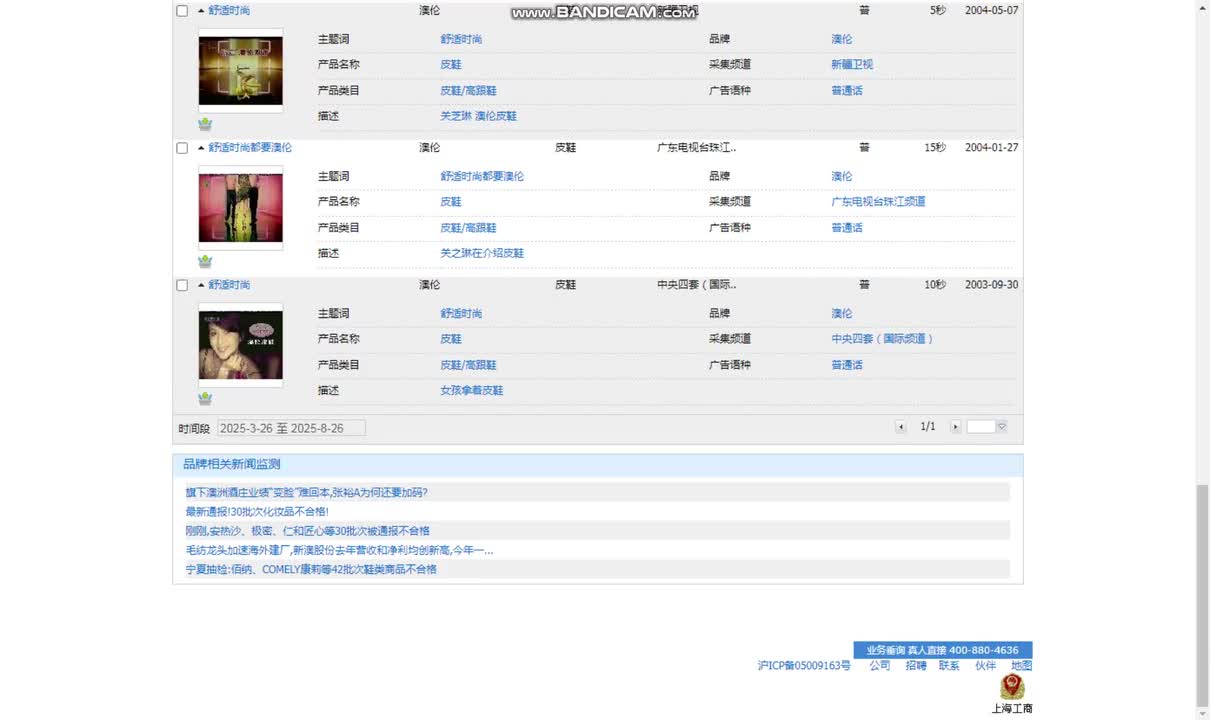Open the 舒适时尚 title link dated 2004-05-07

click(229, 10)
